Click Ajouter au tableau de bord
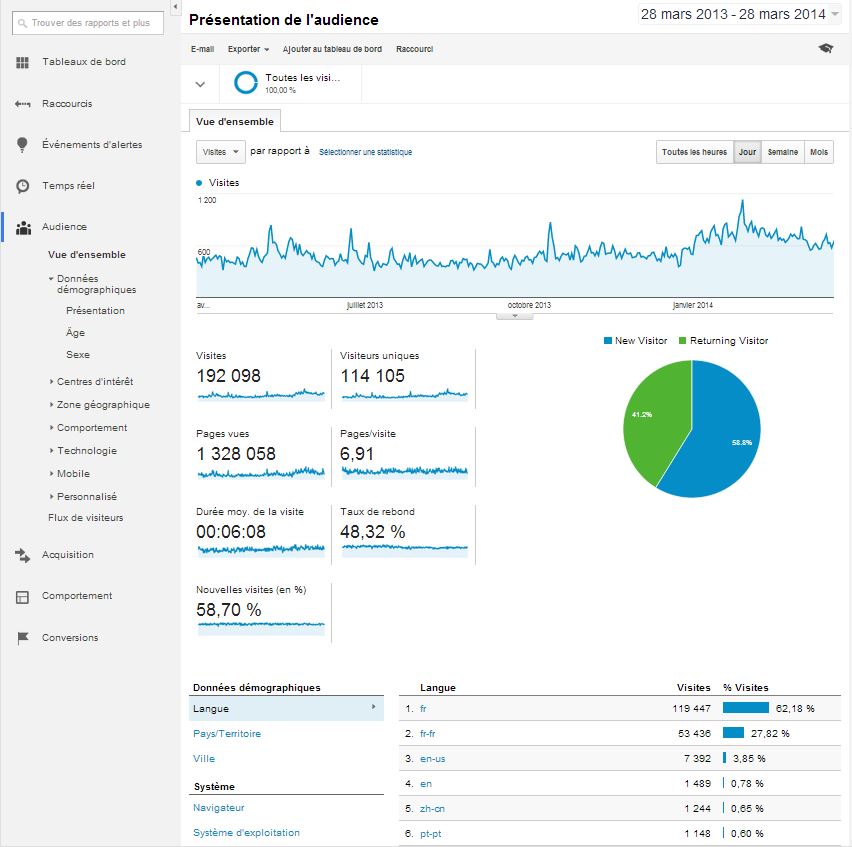 pyautogui.click(x=332, y=49)
